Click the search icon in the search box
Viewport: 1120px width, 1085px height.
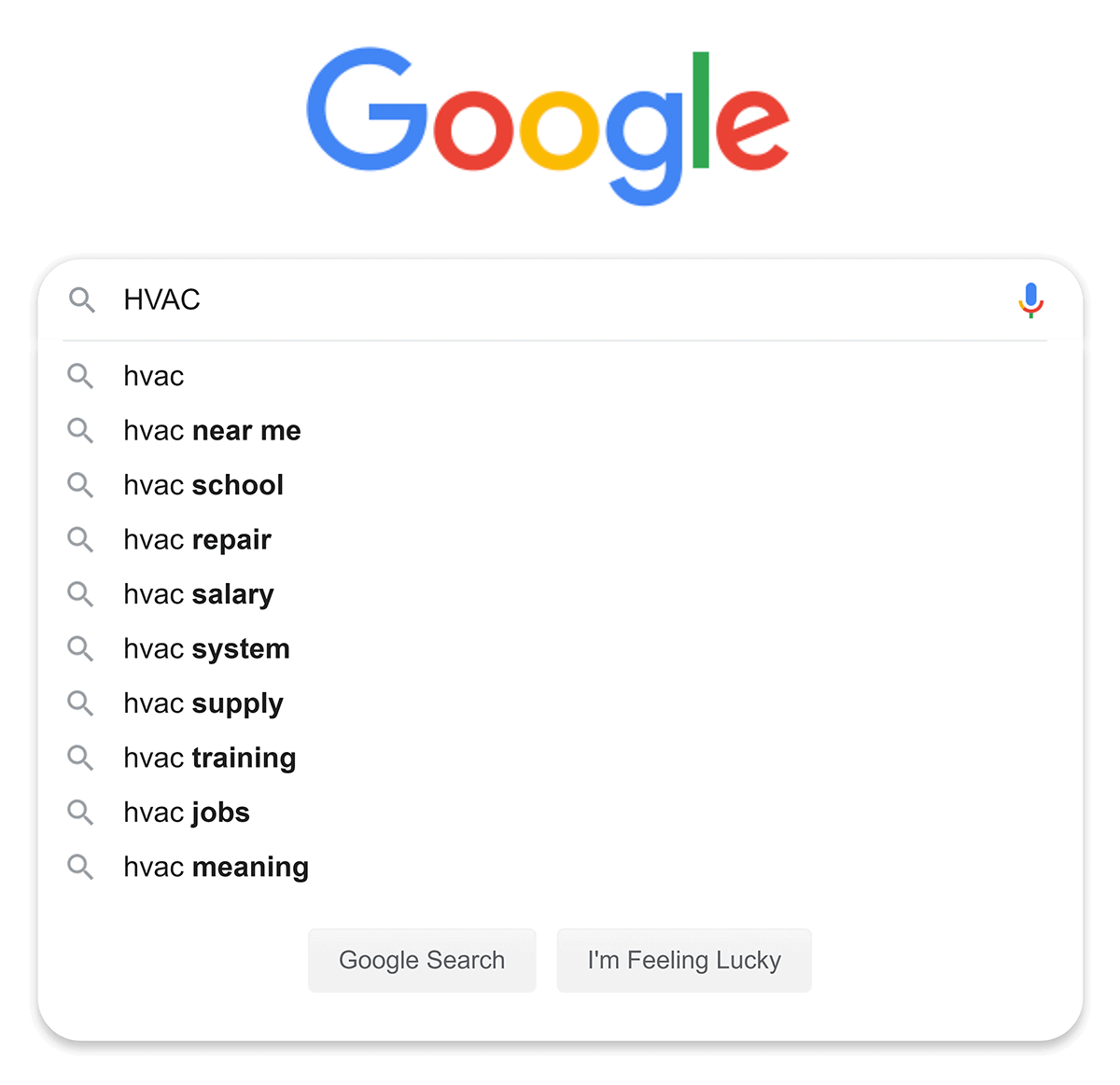coord(82,299)
